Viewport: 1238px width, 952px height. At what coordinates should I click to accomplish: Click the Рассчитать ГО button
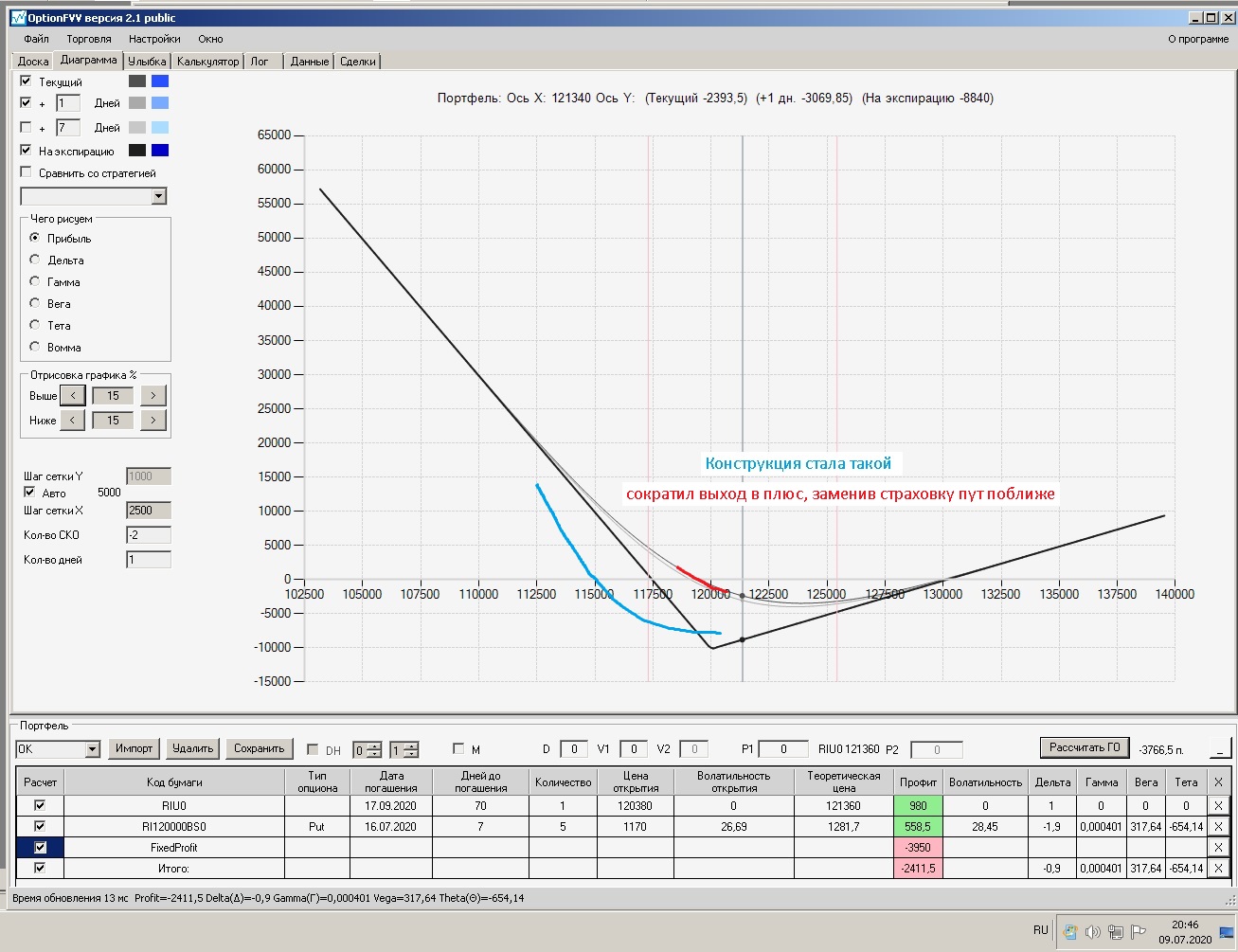click(x=1085, y=747)
